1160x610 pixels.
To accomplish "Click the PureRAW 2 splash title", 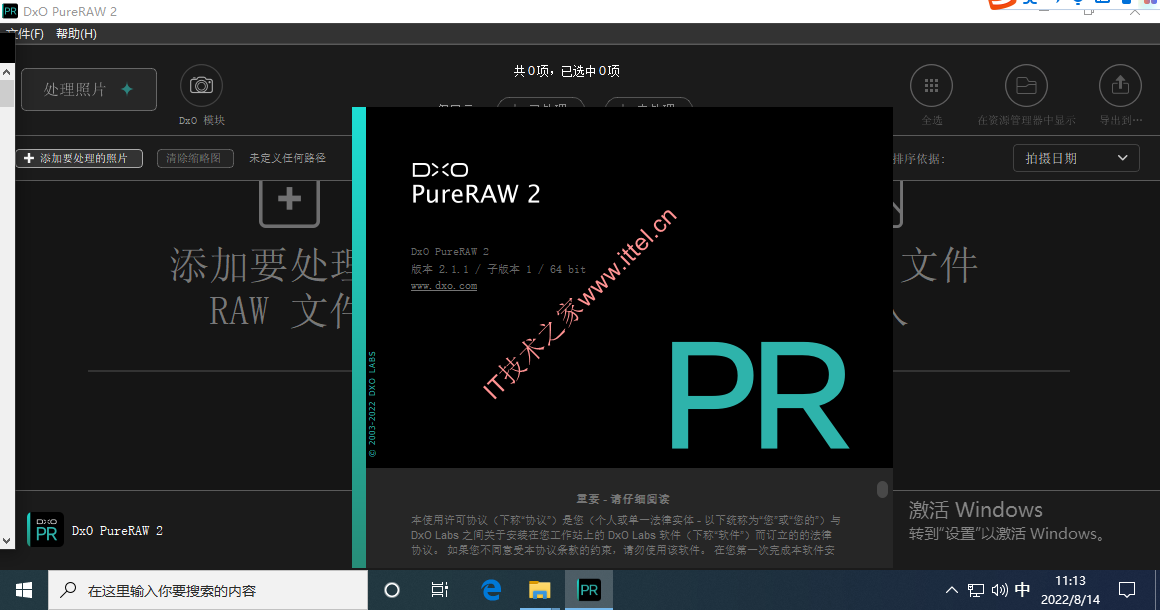I will (x=476, y=194).
